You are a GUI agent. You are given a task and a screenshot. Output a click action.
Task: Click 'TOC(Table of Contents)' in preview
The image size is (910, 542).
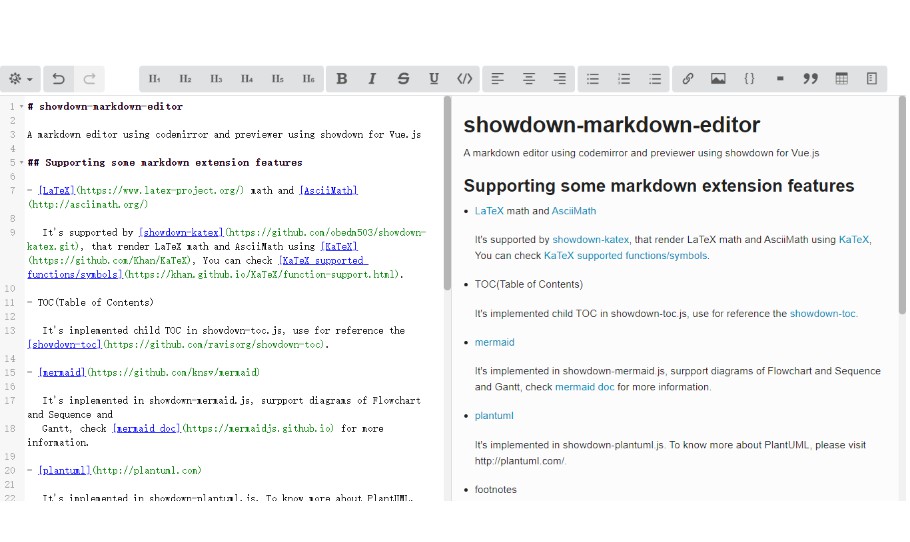coord(529,284)
